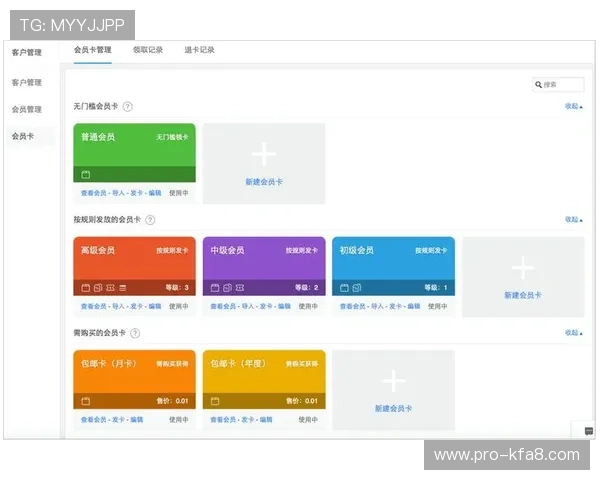Click 售价: 0.01 on 包邮卡（月卡） card

(x=172, y=401)
